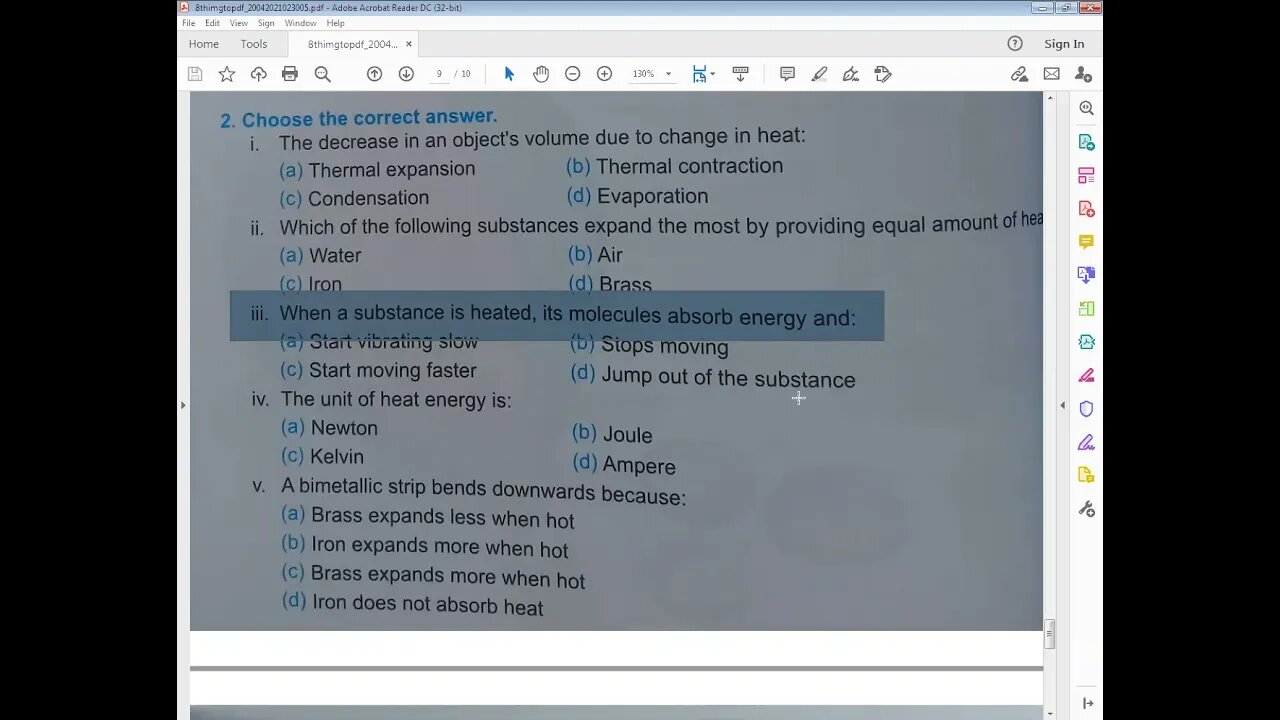Click the answer text "Start moving faster"
The height and width of the screenshot is (720, 1280).
click(x=393, y=370)
